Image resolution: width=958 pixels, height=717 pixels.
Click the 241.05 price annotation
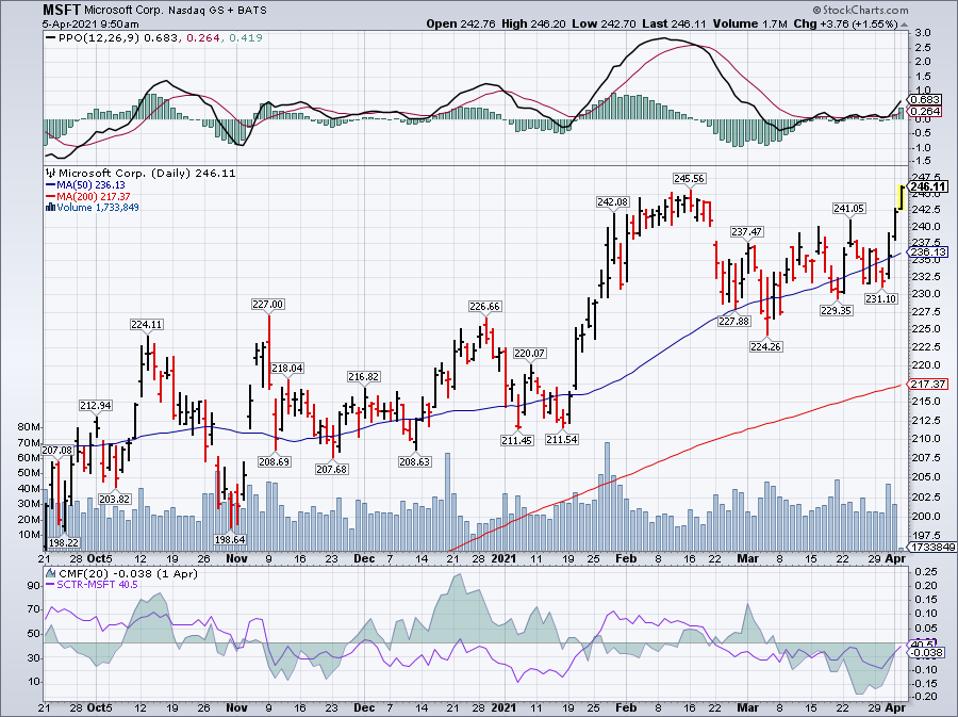(849, 208)
